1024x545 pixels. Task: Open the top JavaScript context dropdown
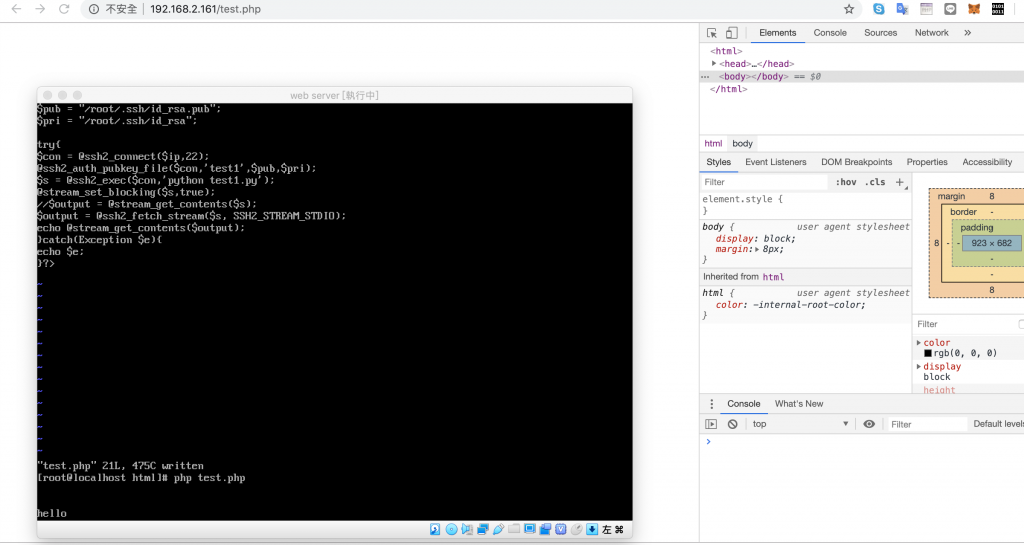801,424
